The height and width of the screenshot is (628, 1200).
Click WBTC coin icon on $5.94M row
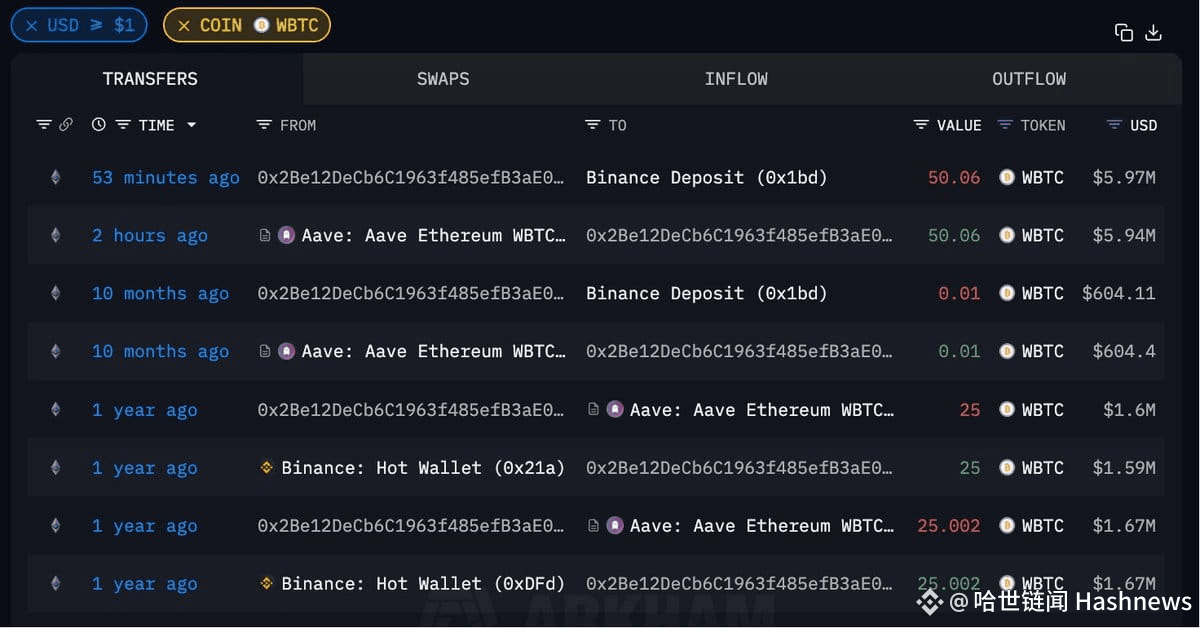[1007, 236]
